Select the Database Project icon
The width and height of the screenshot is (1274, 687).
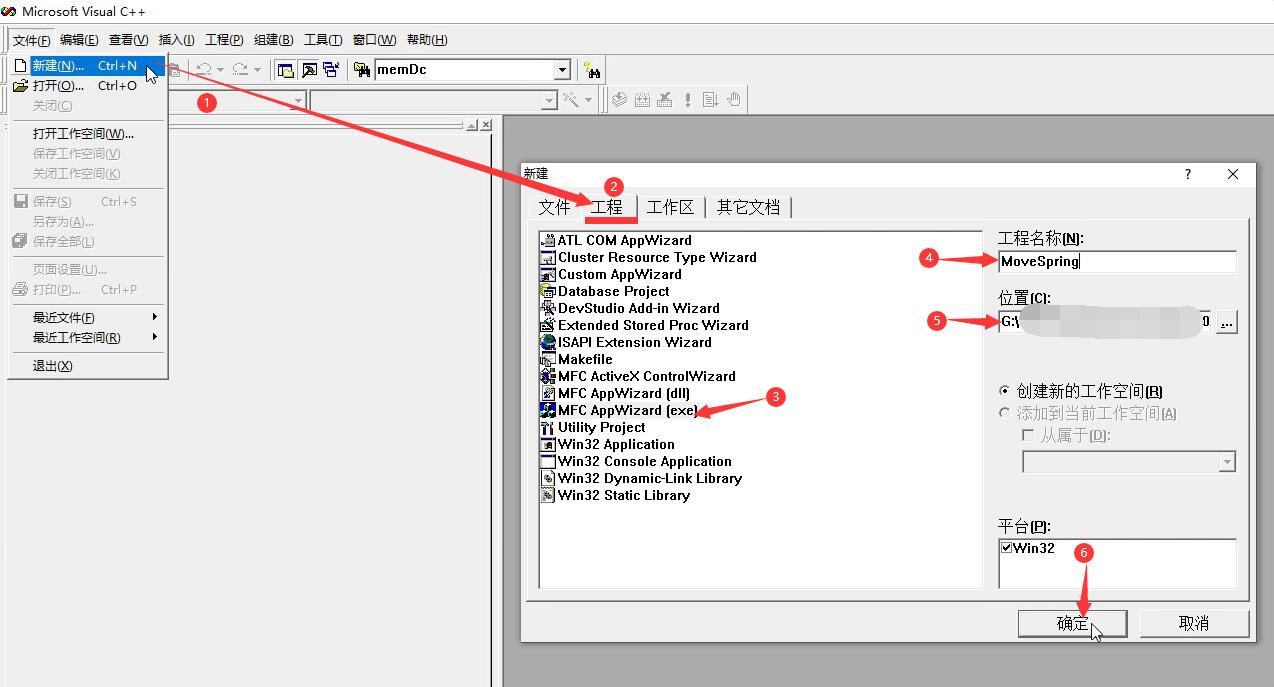pyautogui.click(x=547, y=291)
